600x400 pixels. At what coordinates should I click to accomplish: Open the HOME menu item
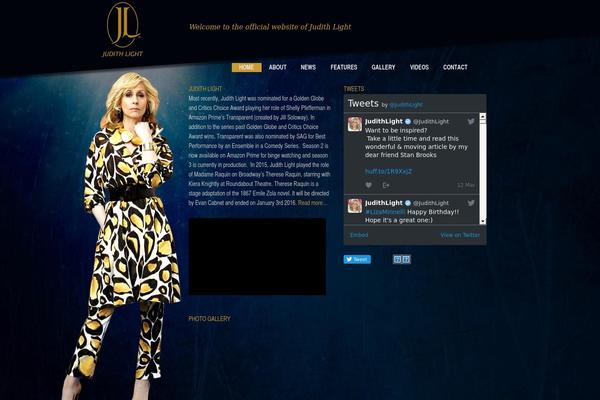(246, 67)
